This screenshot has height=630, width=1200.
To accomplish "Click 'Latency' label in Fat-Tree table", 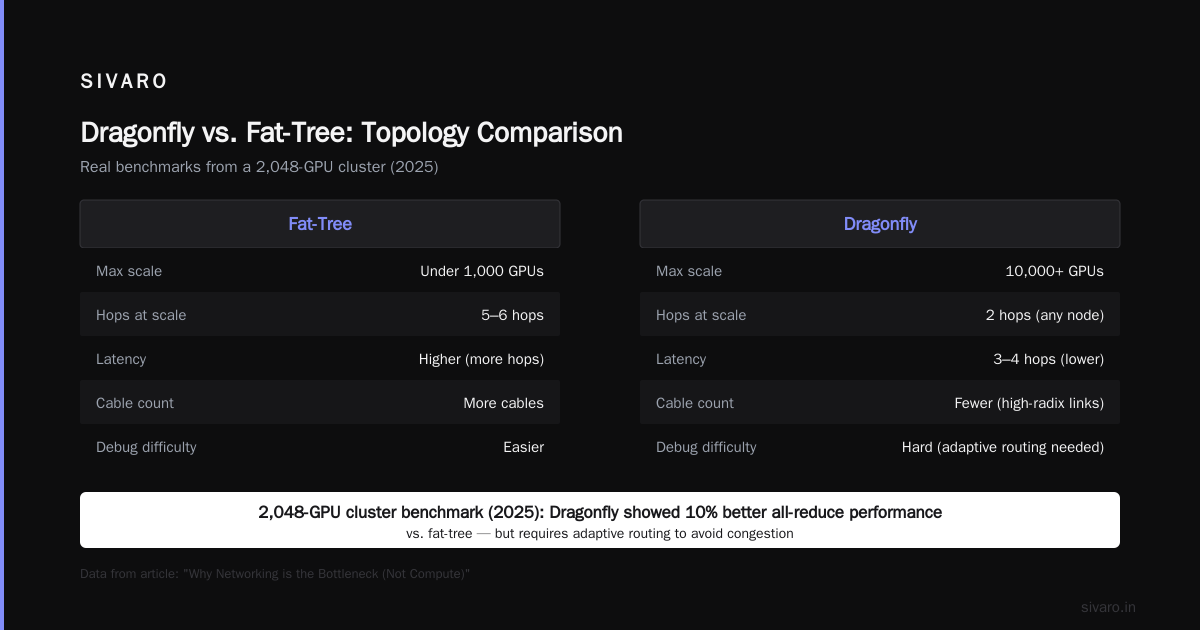I will point(121,359).
